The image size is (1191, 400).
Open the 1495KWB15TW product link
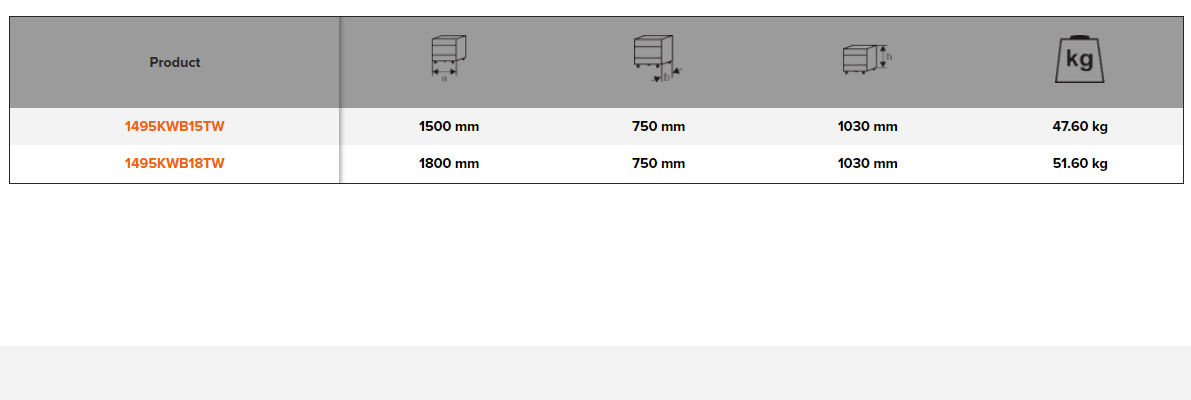click(x=175, y=127)
